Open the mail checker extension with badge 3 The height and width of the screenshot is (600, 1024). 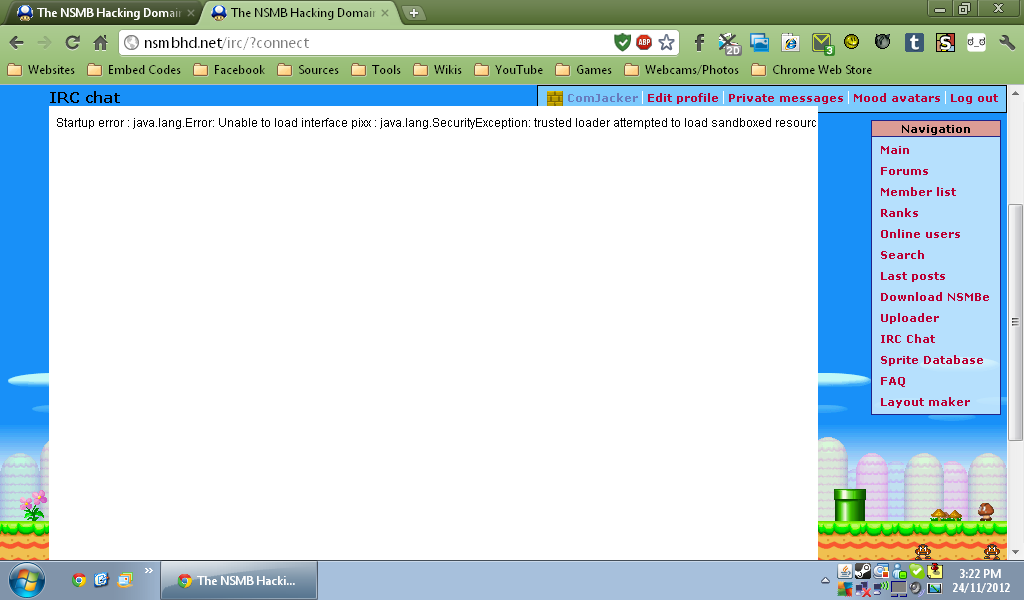point(822,42)
